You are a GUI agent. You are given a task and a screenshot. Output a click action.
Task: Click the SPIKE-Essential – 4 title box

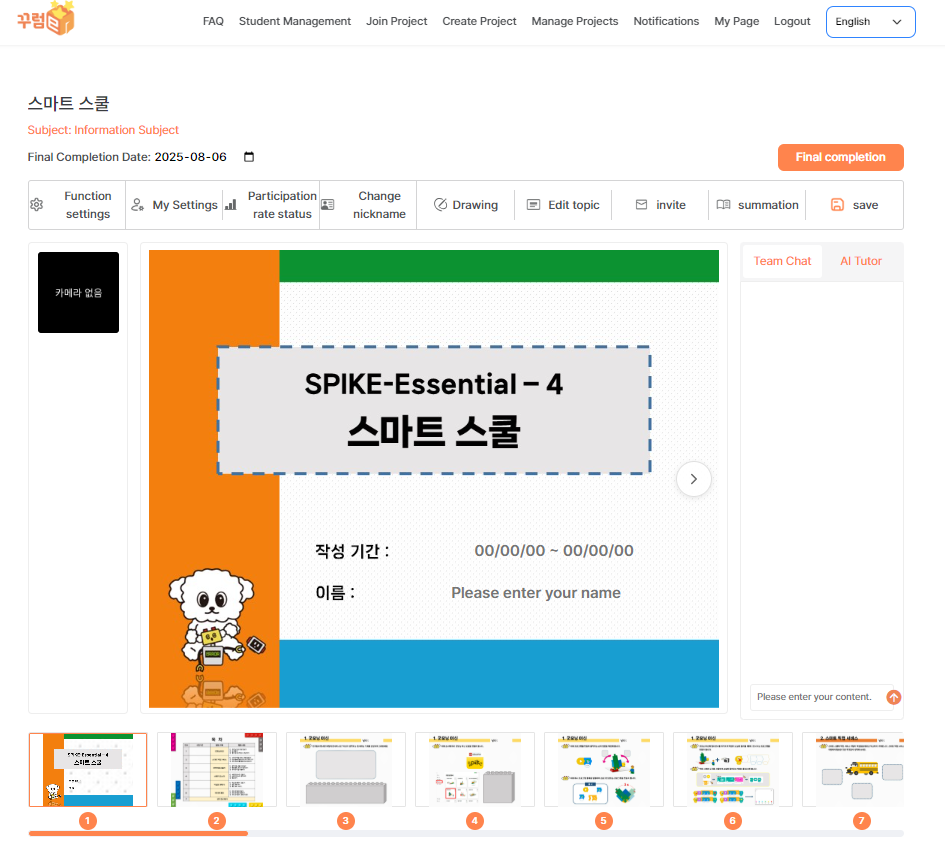pos(434,410)
